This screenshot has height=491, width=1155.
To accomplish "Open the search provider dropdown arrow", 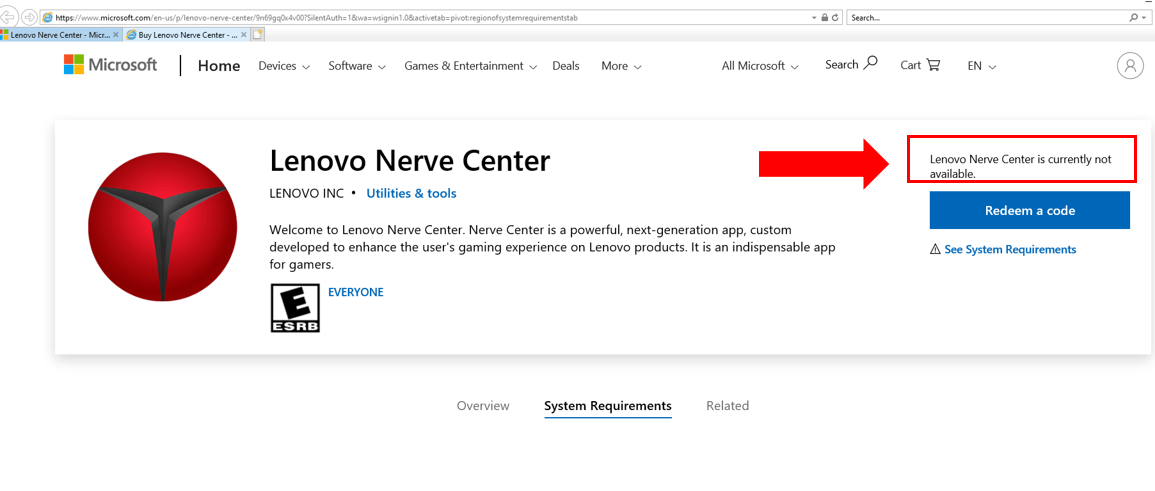I will (x=1143, y=17).
